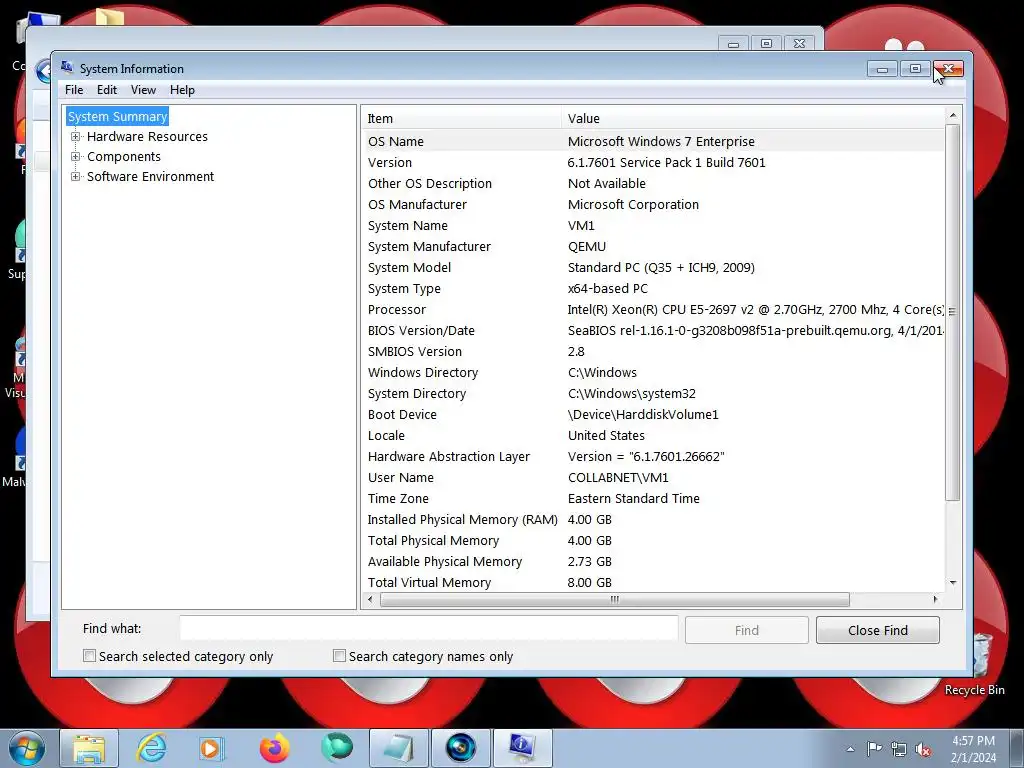This screenshot has height=768, width=1024.
Task: Select the OS Name row
Action: tap(653, 141)
